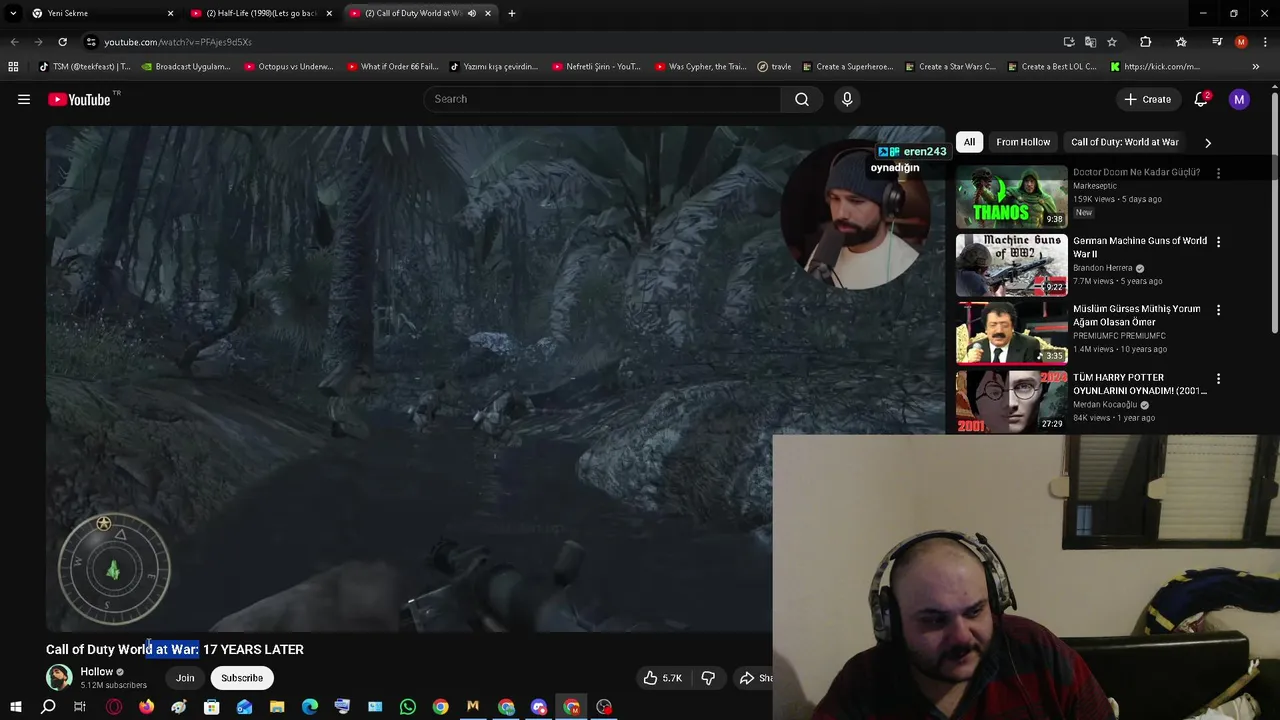Select the All filter chip
Image resolution: width=1280 pixels, height=720 pixels.
coord(969,142)
